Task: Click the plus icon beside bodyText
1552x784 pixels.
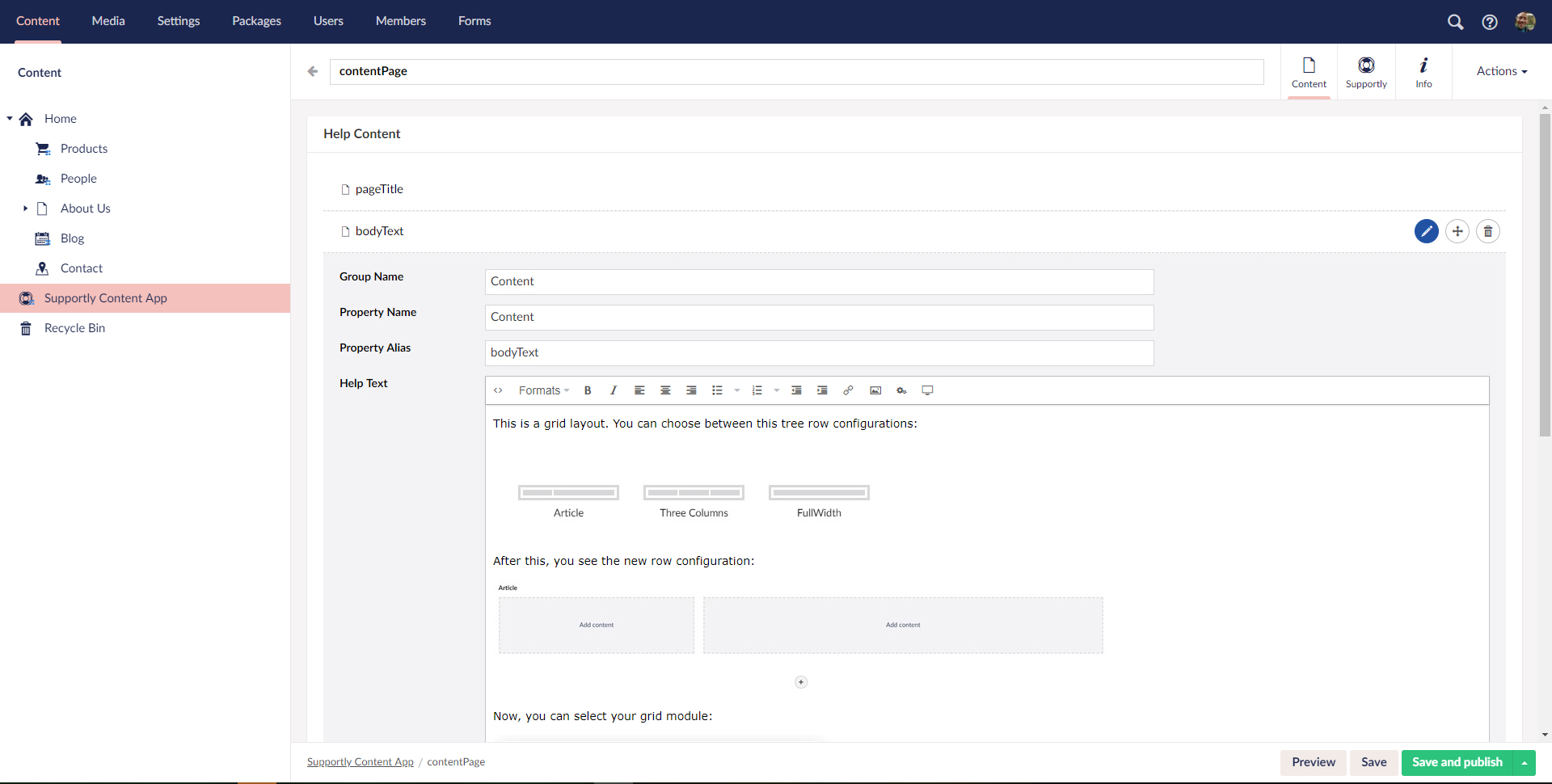Action: [1457, 231]
